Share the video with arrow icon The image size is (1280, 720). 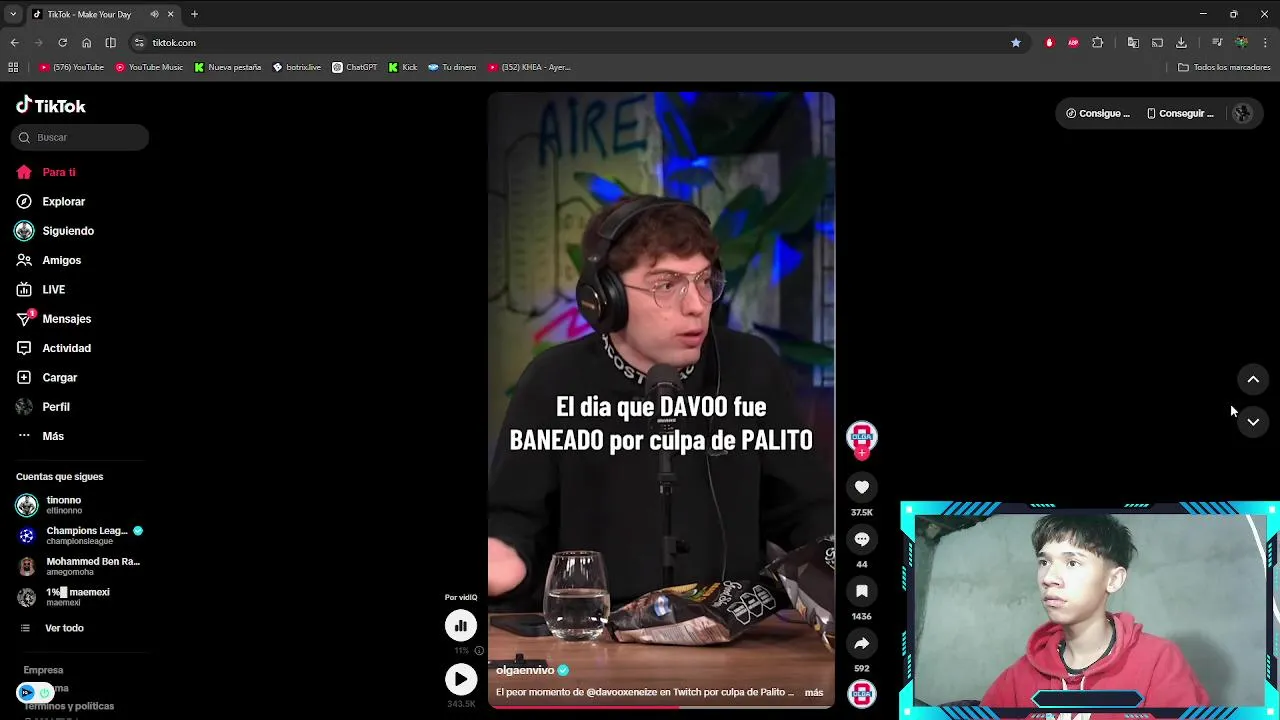tap(862, 643)
